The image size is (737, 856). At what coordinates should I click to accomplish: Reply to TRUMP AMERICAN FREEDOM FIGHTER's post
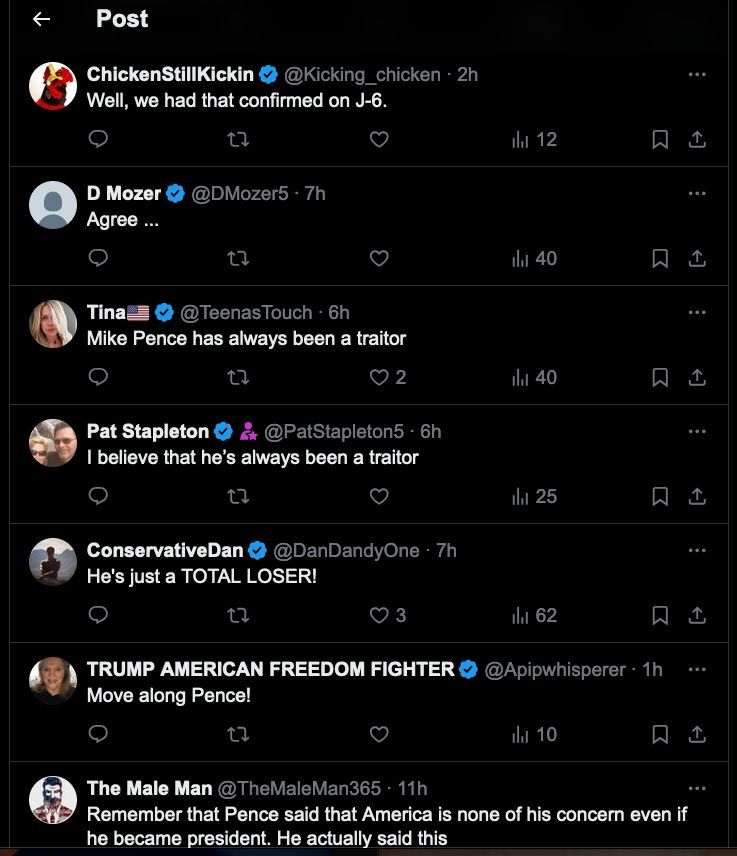point(98,735)
